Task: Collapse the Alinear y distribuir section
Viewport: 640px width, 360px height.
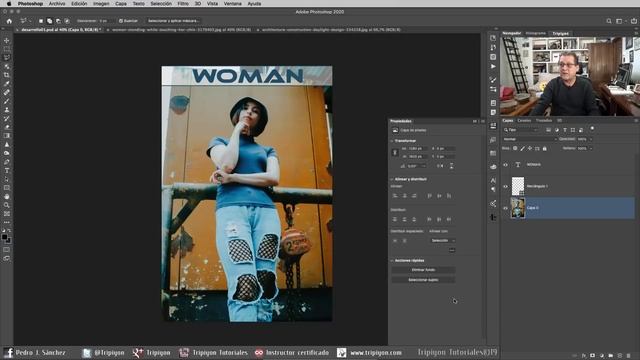Action: pyautogui.click(x=391, y=179)
